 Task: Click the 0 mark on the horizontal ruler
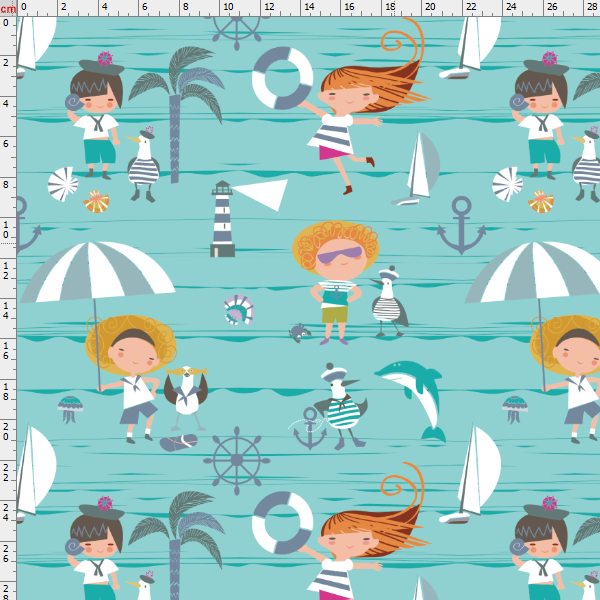pyautogui.click(x=23, y=7)
